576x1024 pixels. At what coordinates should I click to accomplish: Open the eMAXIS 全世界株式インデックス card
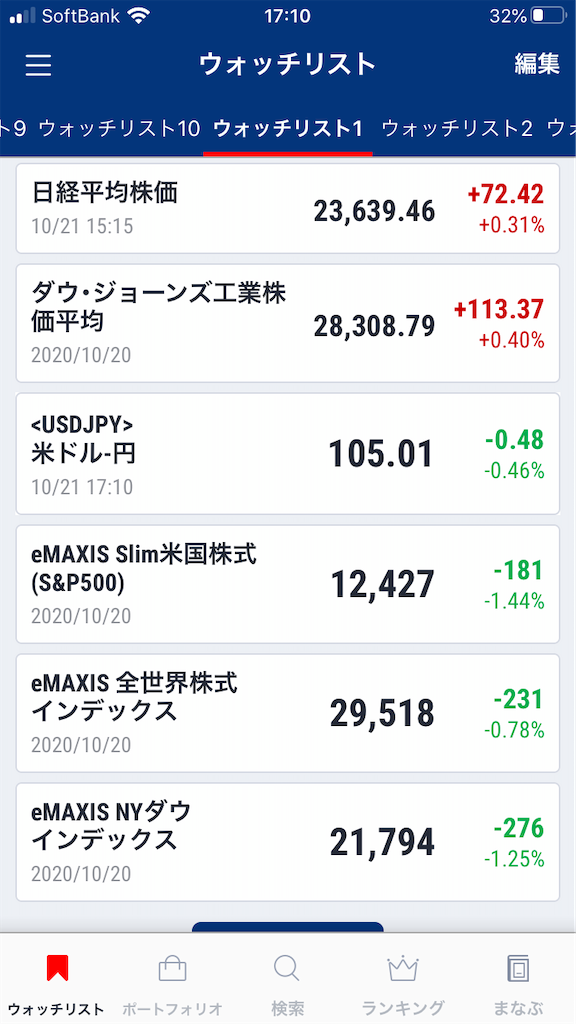pos(288,713)
